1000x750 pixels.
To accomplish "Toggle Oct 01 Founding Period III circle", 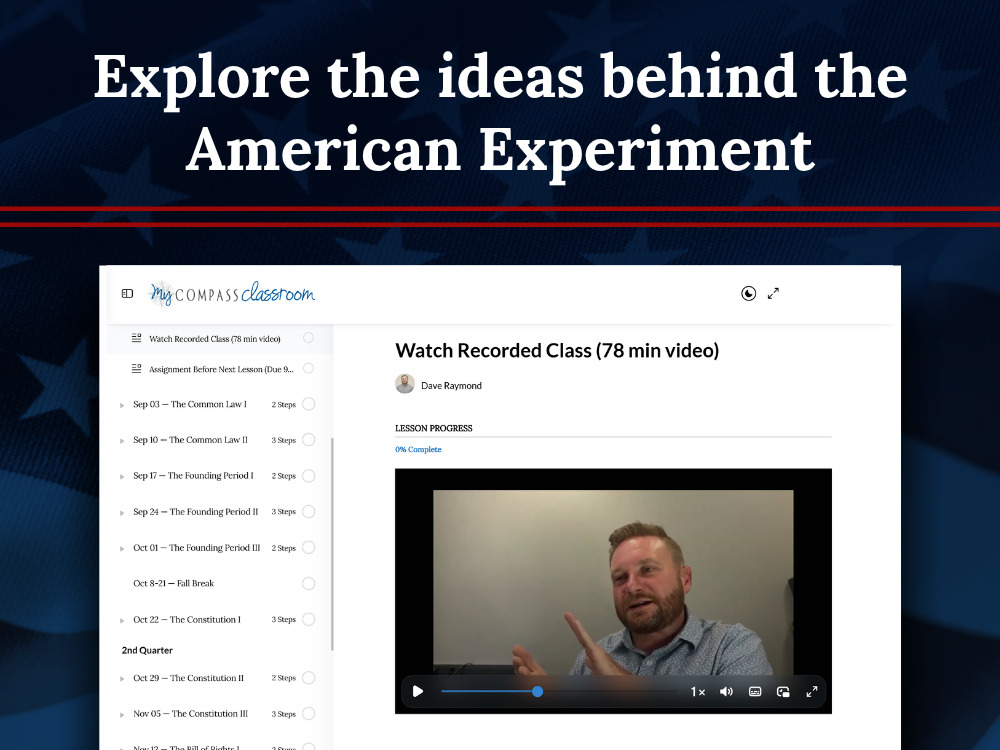I will tap(309, 547).
